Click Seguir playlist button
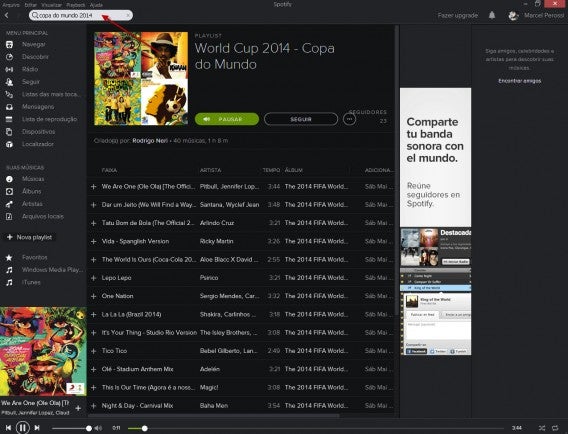Viewport: 568px width, 434px height. 301,119
